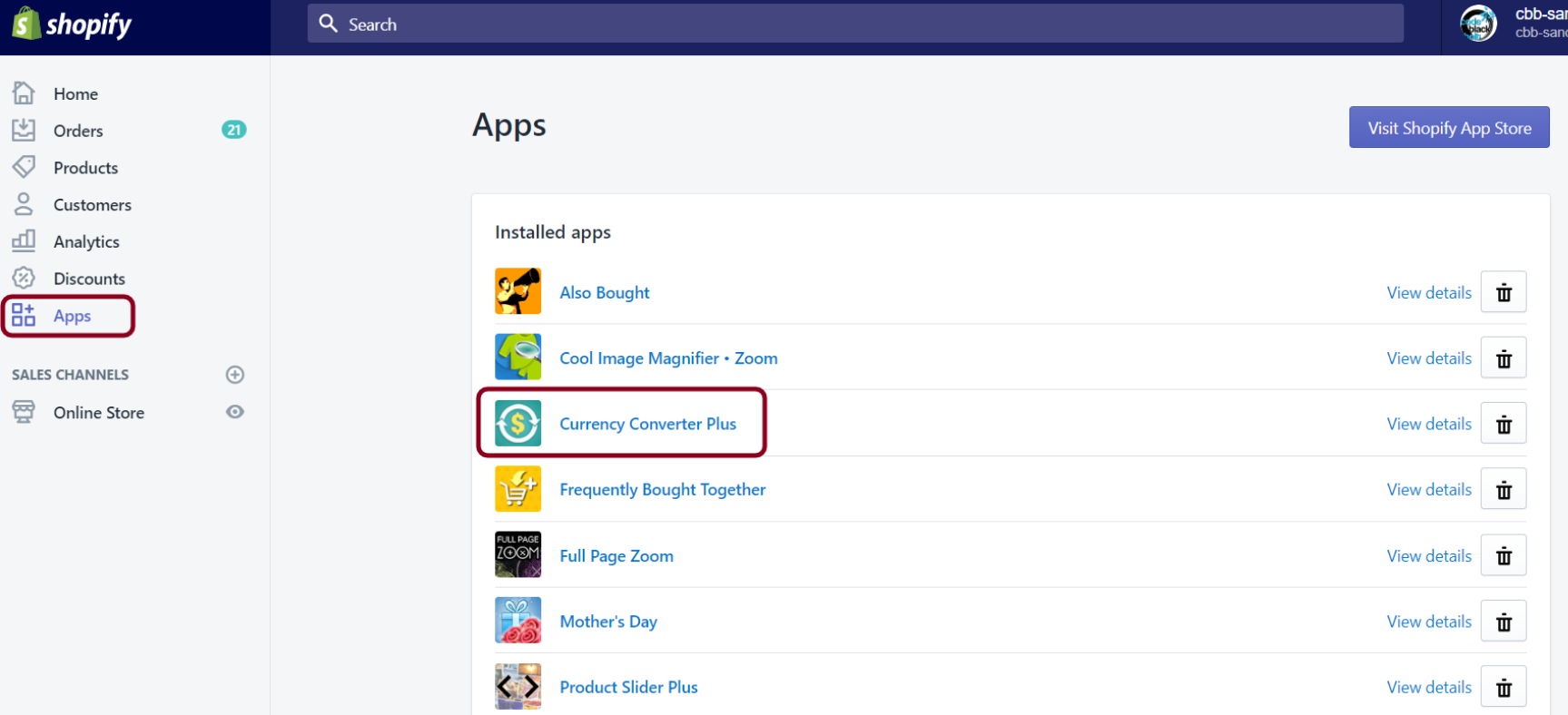
Task: Click the Discounts badge icon
Action: coord(24,278)
